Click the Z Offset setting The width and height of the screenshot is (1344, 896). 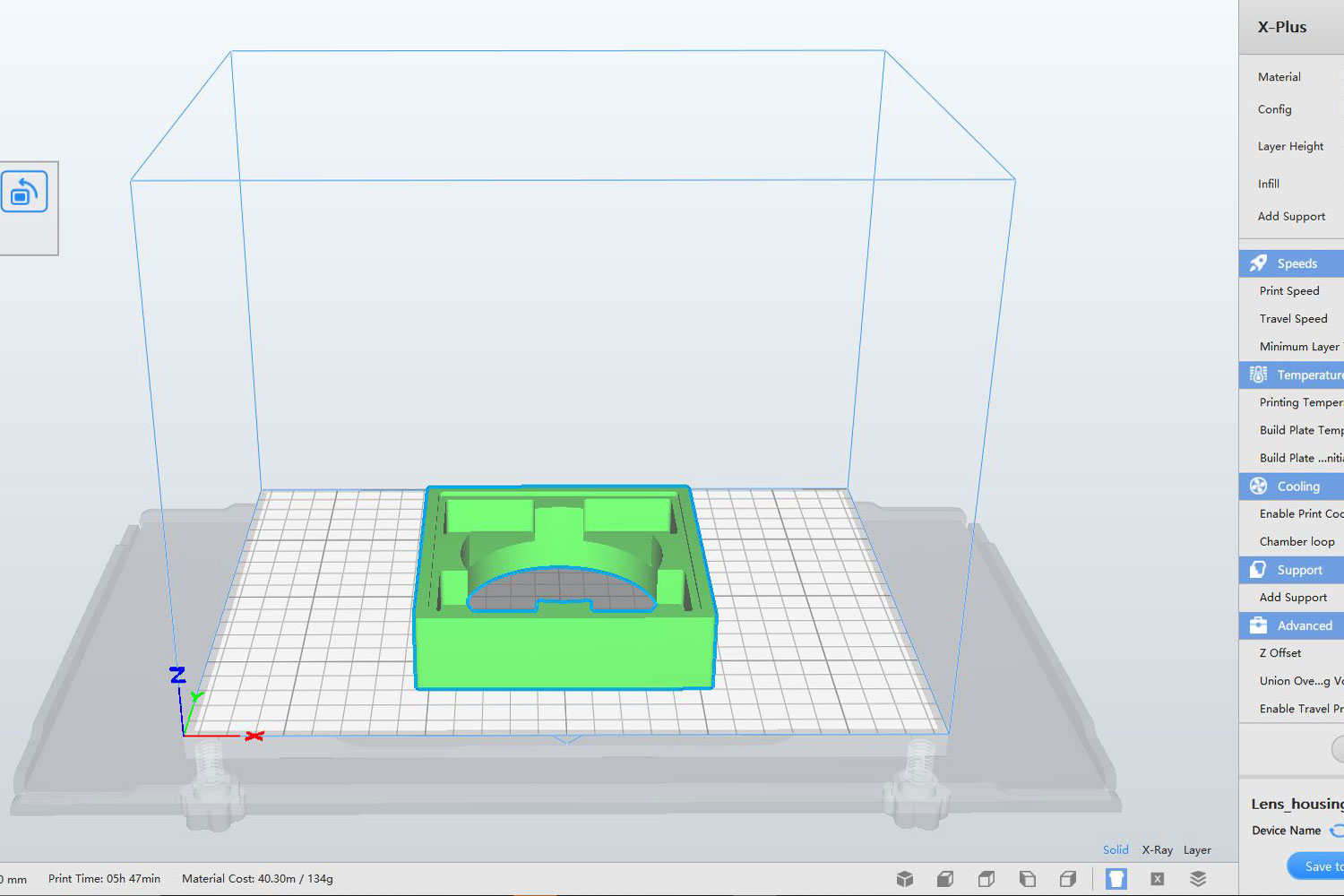1280,653
